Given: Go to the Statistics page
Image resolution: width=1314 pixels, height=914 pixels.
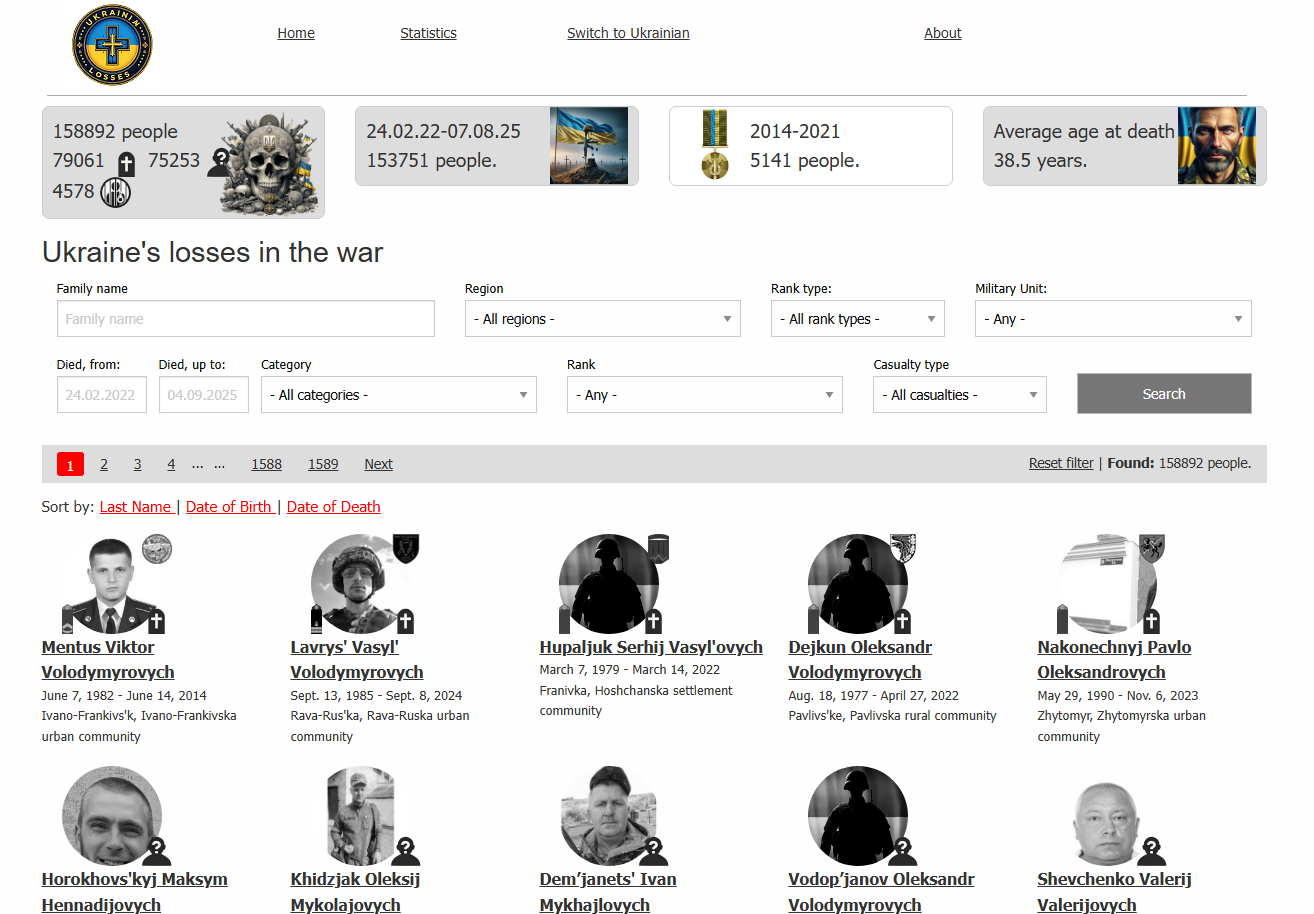Looking at the screenshot, I should tap(428, 33).
